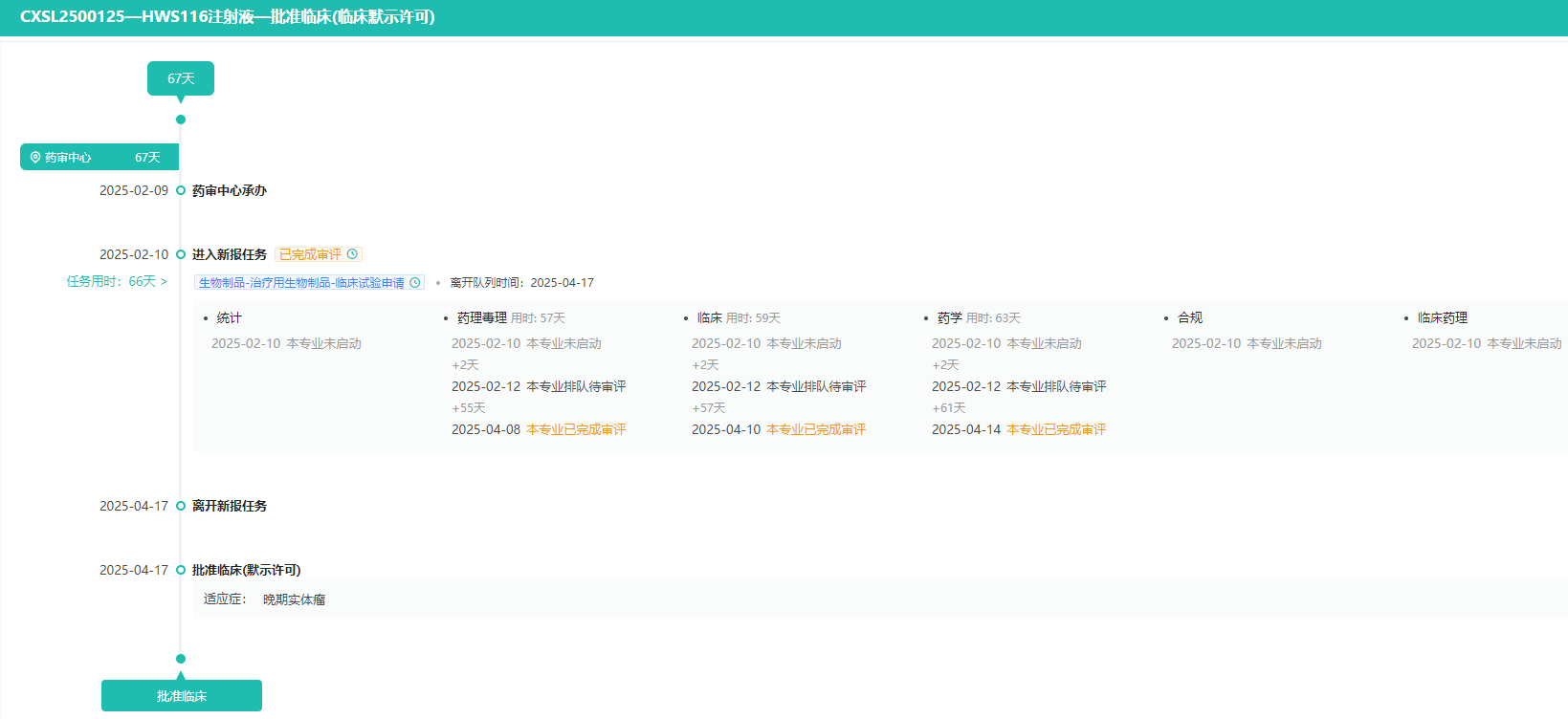Click the top starting dot of timeline

(x=181, y=120)
